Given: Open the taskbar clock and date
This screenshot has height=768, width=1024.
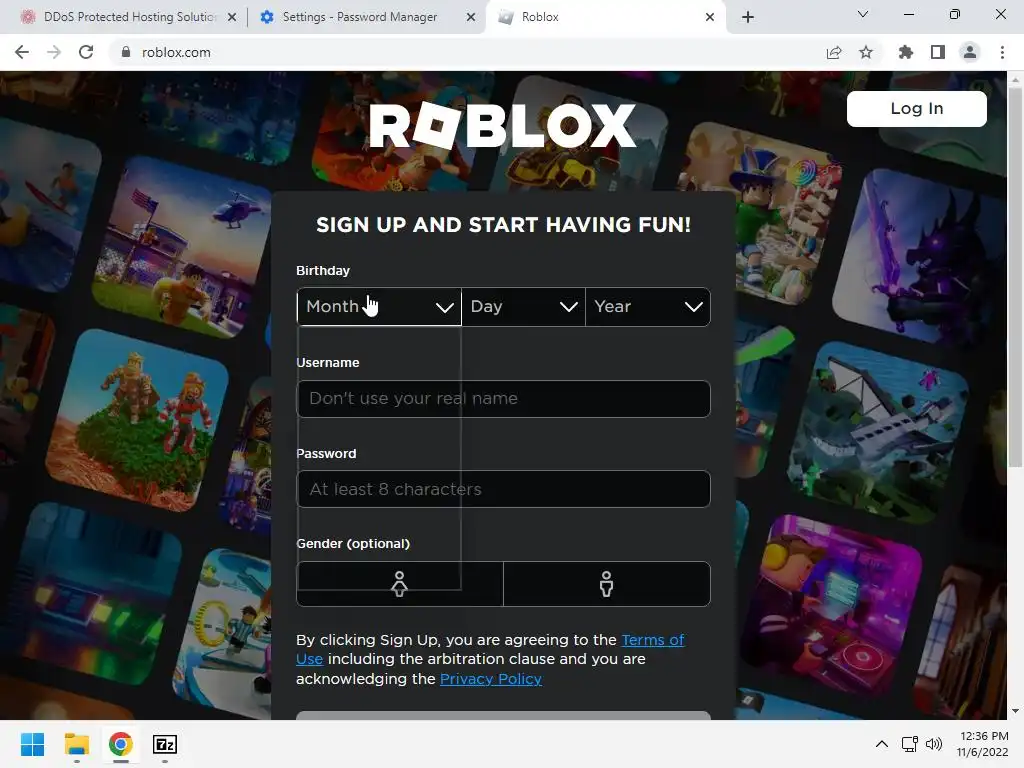Looking at the screenshot, I should [983, 744].
